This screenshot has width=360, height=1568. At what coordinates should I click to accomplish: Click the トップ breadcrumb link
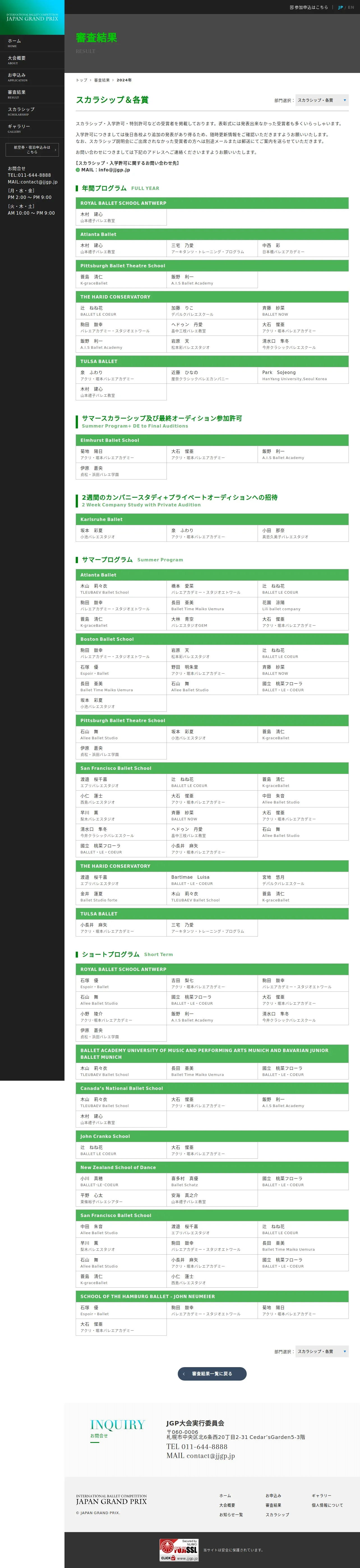82,80
